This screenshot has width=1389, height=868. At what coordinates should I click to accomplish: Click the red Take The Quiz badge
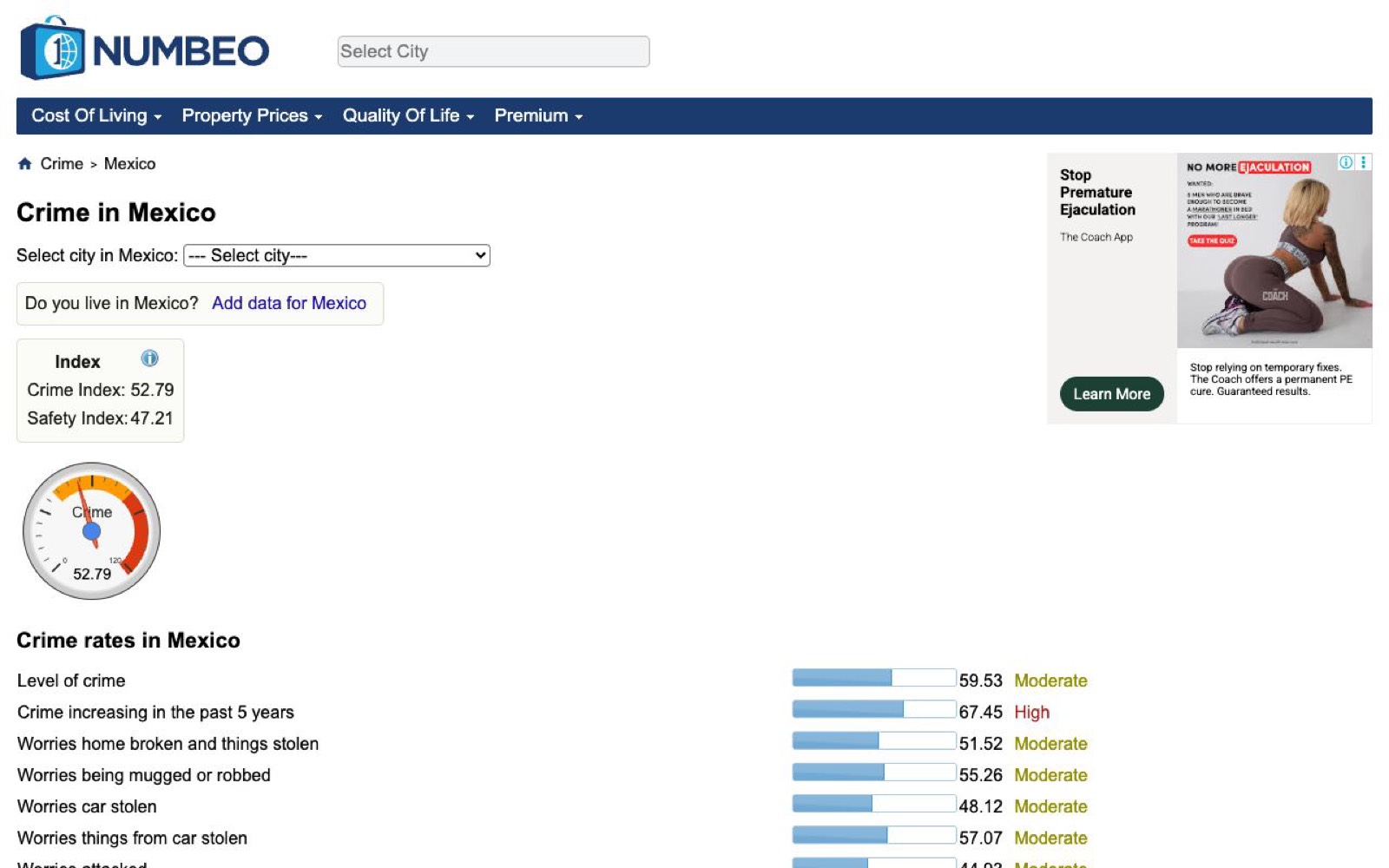click(x=1211, y=241)
